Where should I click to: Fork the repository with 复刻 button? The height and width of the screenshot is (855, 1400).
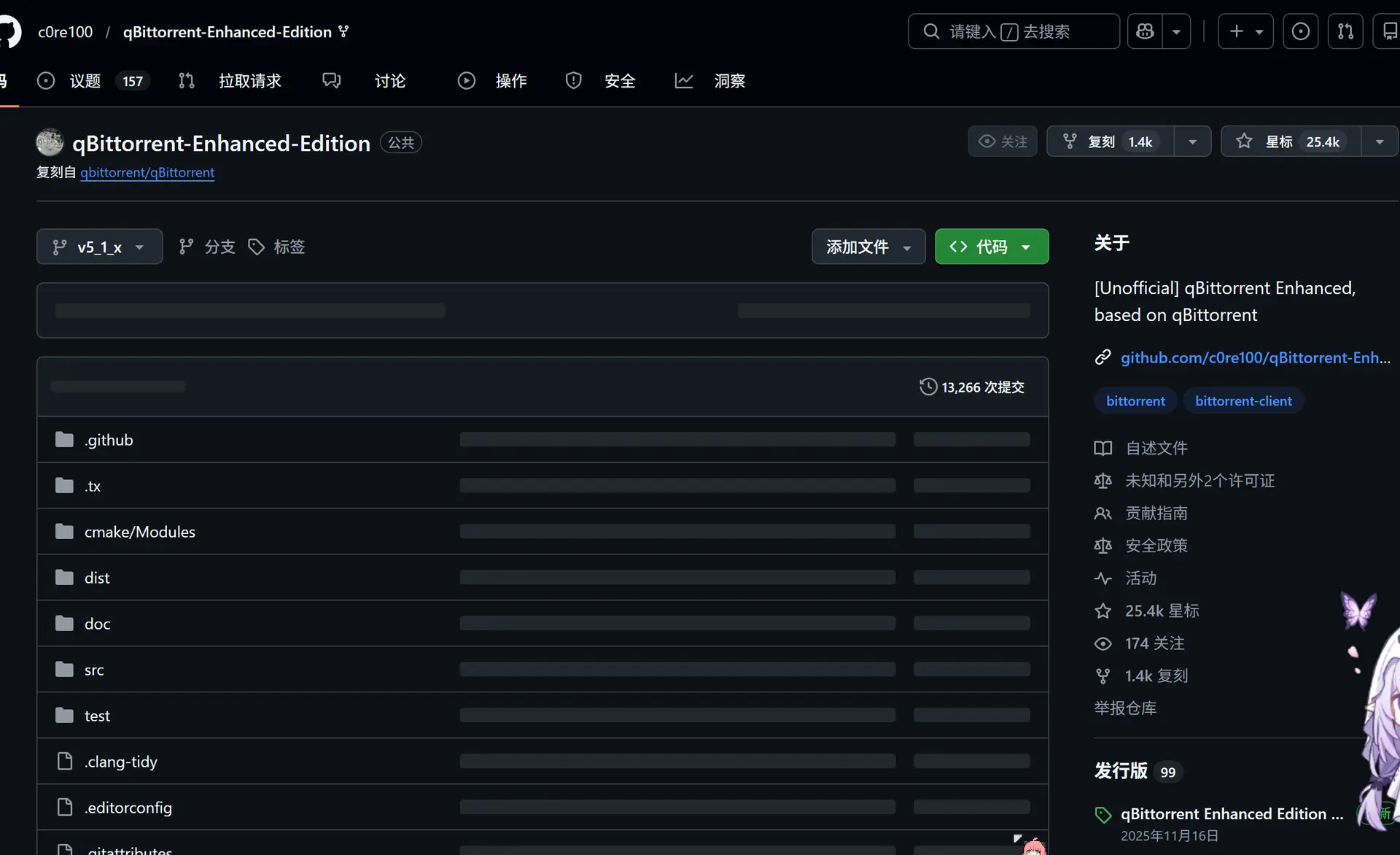(1111, 142)
